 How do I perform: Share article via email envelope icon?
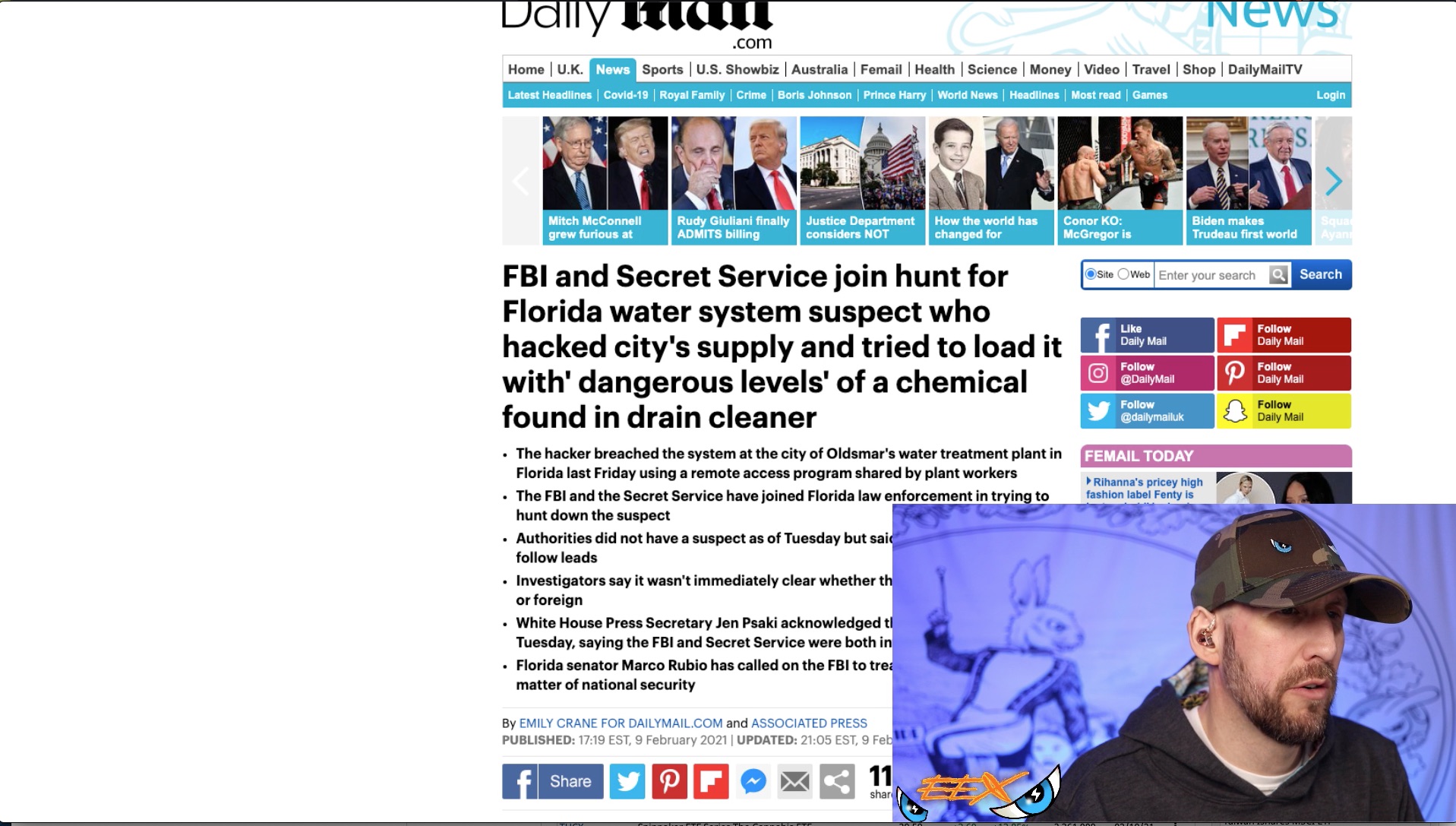coord(795,781)
